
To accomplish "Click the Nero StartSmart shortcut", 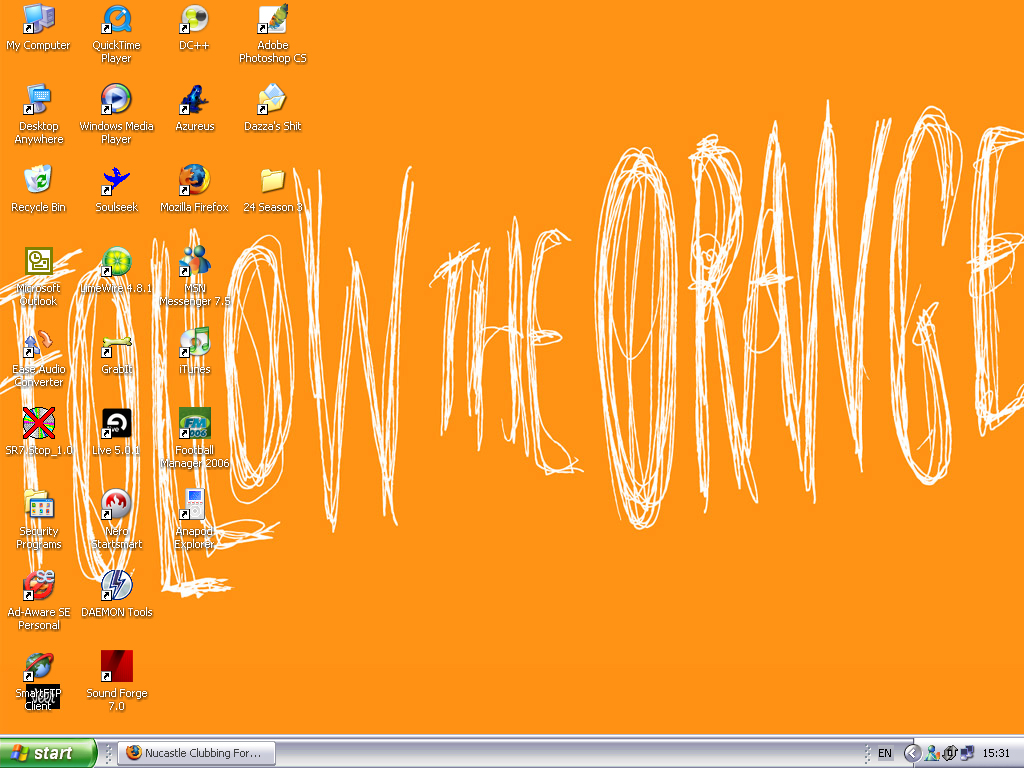I will [x=116, y=505].
